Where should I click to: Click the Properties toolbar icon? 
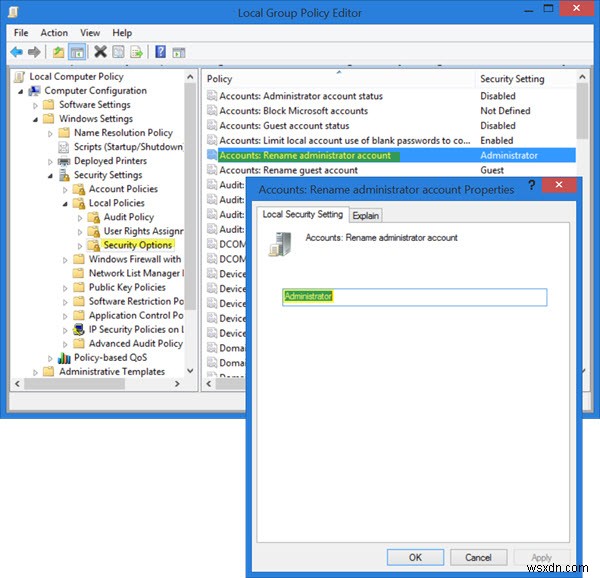(x=118, y=52)
